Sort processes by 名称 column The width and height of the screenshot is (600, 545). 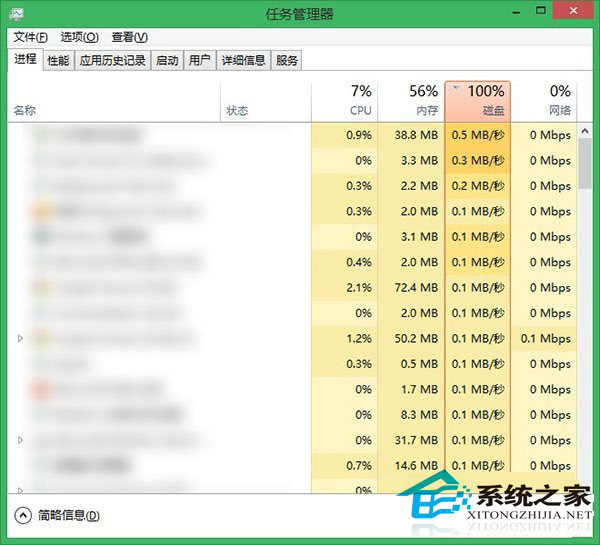(114, 102)
